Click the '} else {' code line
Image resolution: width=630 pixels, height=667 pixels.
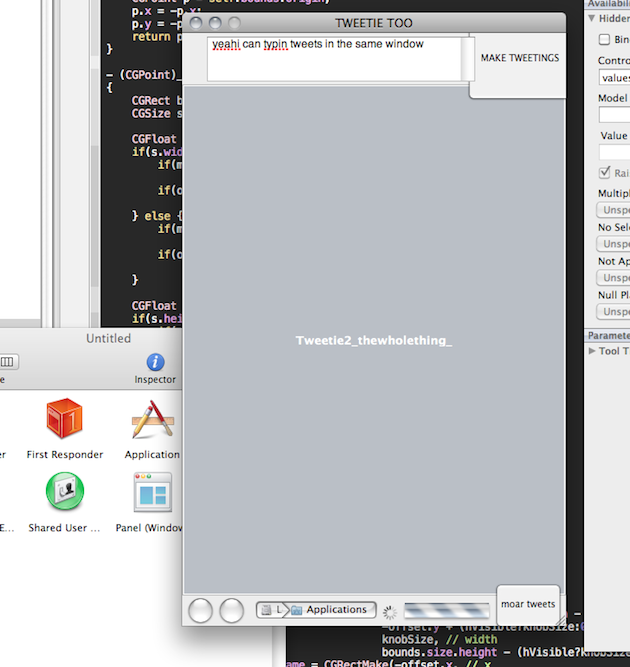pos(157,216)
